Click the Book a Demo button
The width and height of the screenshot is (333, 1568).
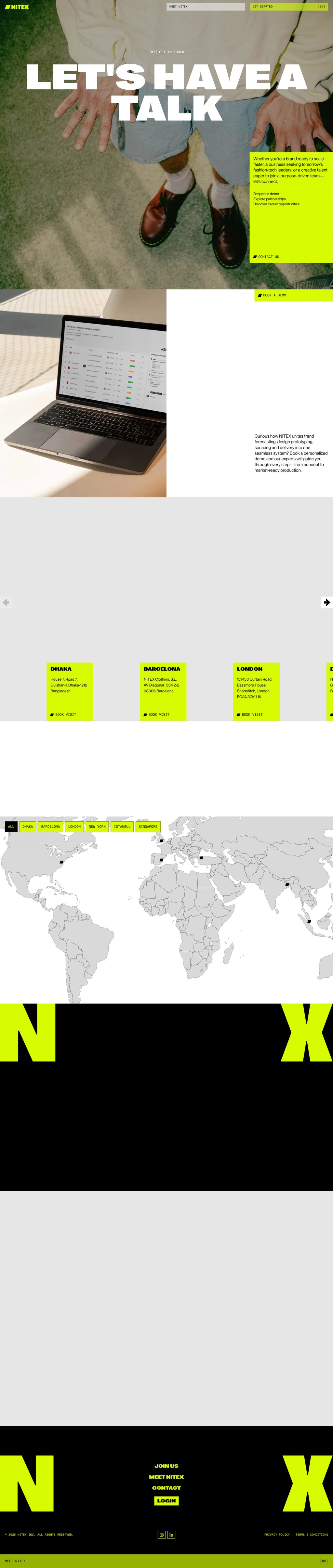[293, 295]
